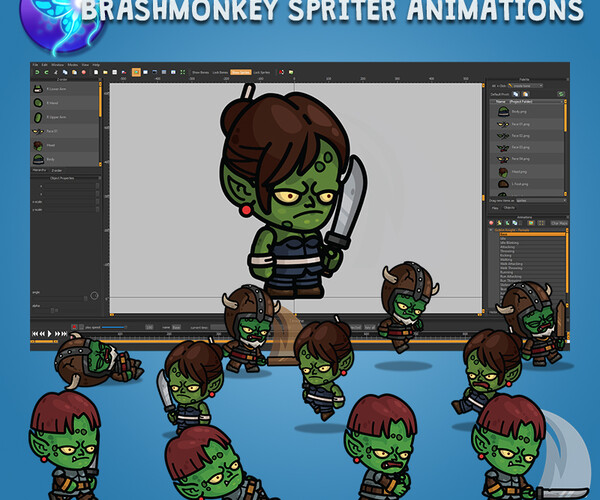Open the Edit menu
This screenshot has width=600, height=500.
[x=45, y=65]
